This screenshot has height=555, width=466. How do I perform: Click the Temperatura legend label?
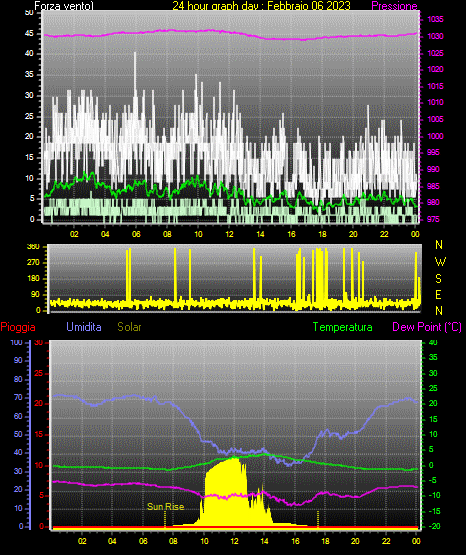click(343, 327)
